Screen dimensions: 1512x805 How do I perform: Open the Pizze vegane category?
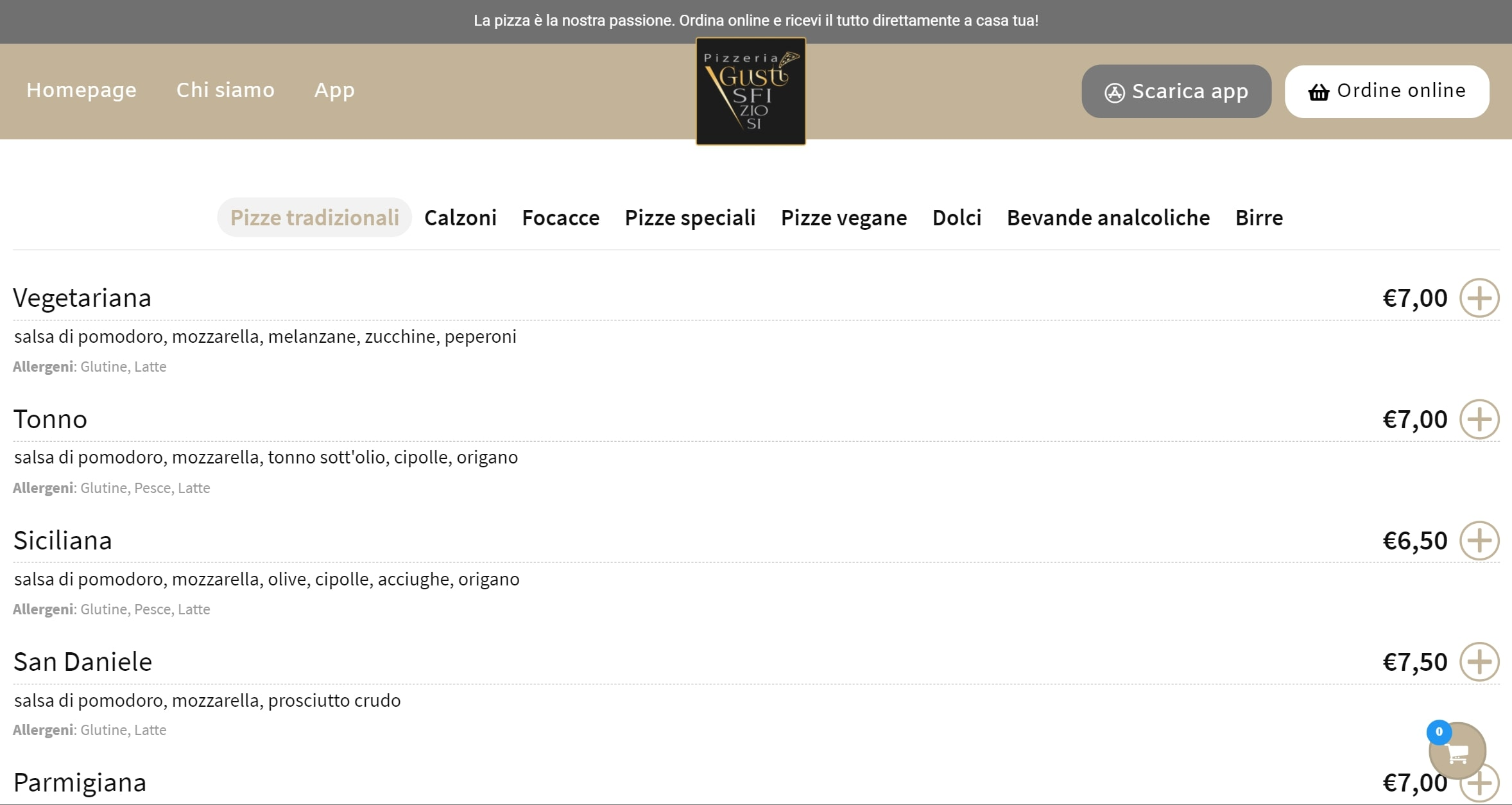pyautogui.click(x=844, y=218)
